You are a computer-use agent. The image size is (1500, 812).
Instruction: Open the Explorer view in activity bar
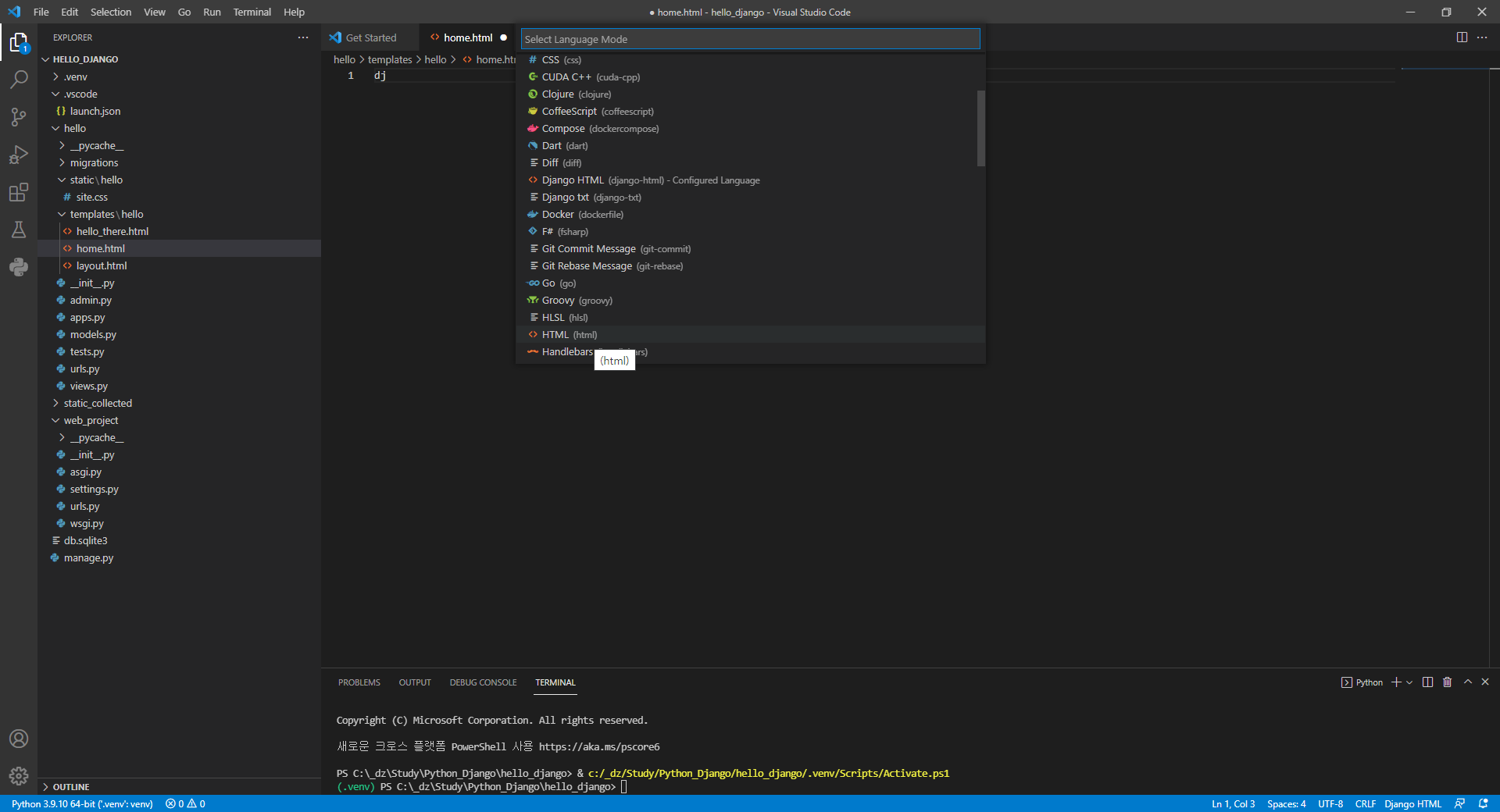point(19,42)
